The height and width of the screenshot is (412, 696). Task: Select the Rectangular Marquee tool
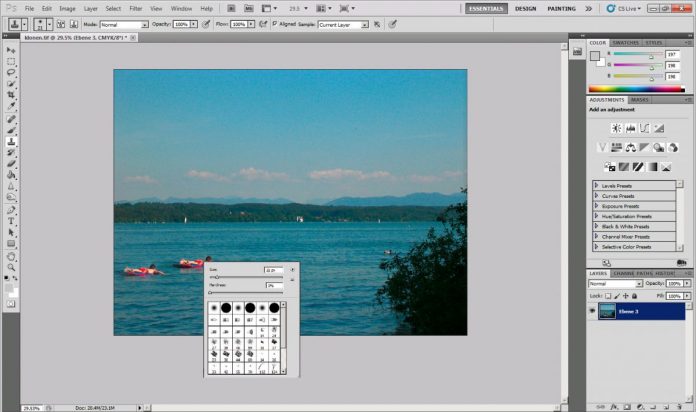(11, 61)
